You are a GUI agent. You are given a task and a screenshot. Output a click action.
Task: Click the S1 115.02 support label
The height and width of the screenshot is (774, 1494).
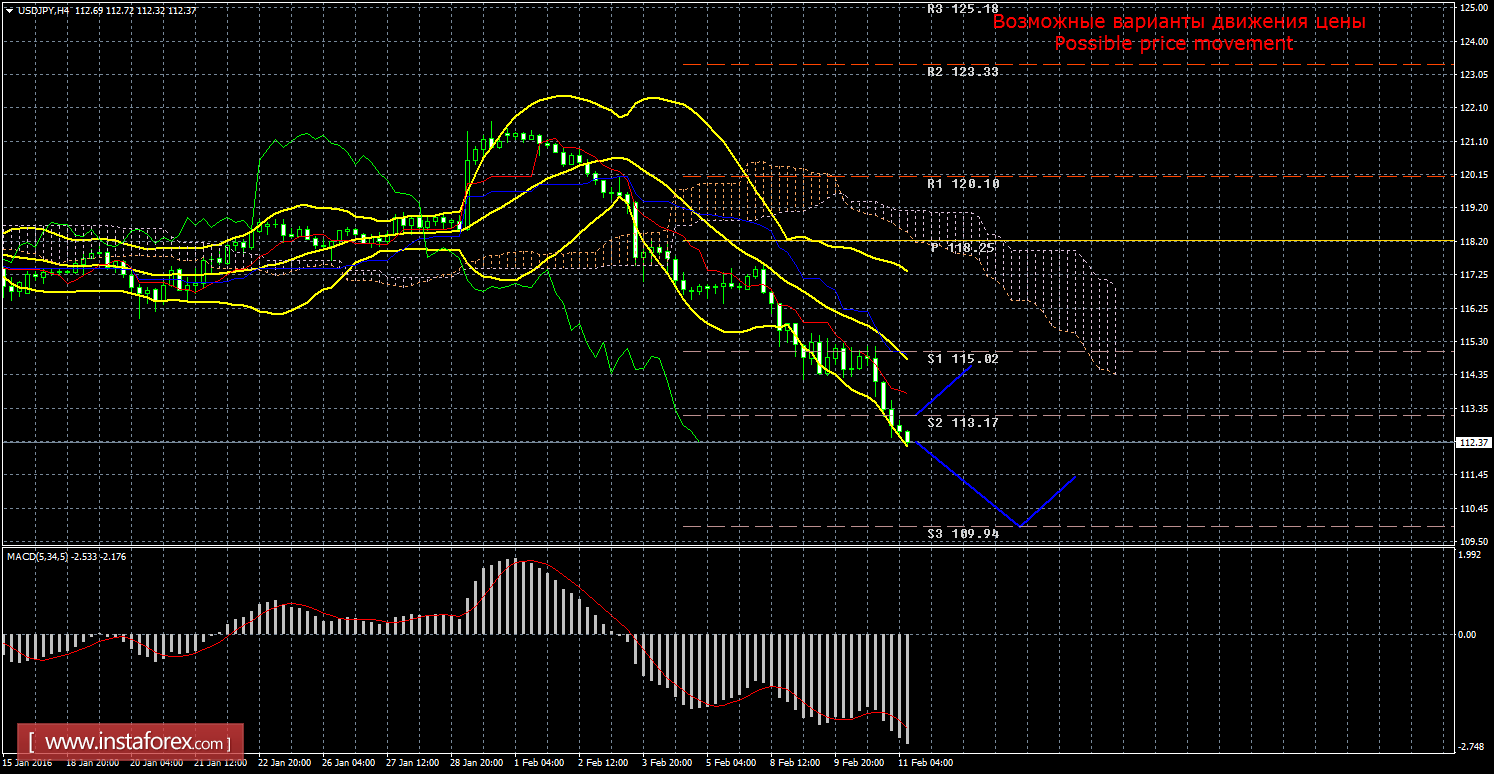point(962,358)
